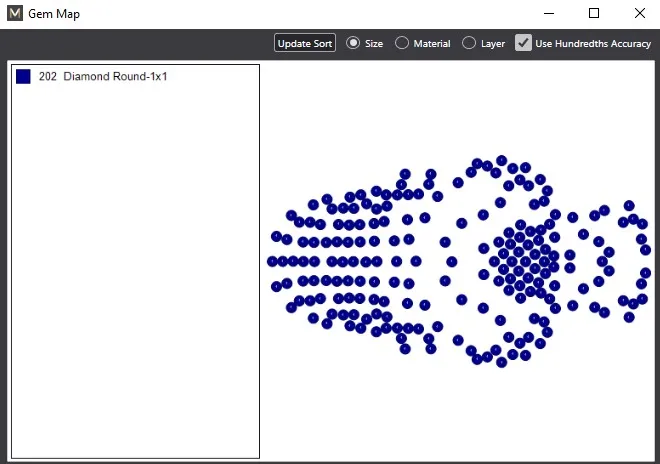The image size is (660, 464).
Task: Toggle the Use Hundredths Accuracy checkbox
Action: coord(523,43)
